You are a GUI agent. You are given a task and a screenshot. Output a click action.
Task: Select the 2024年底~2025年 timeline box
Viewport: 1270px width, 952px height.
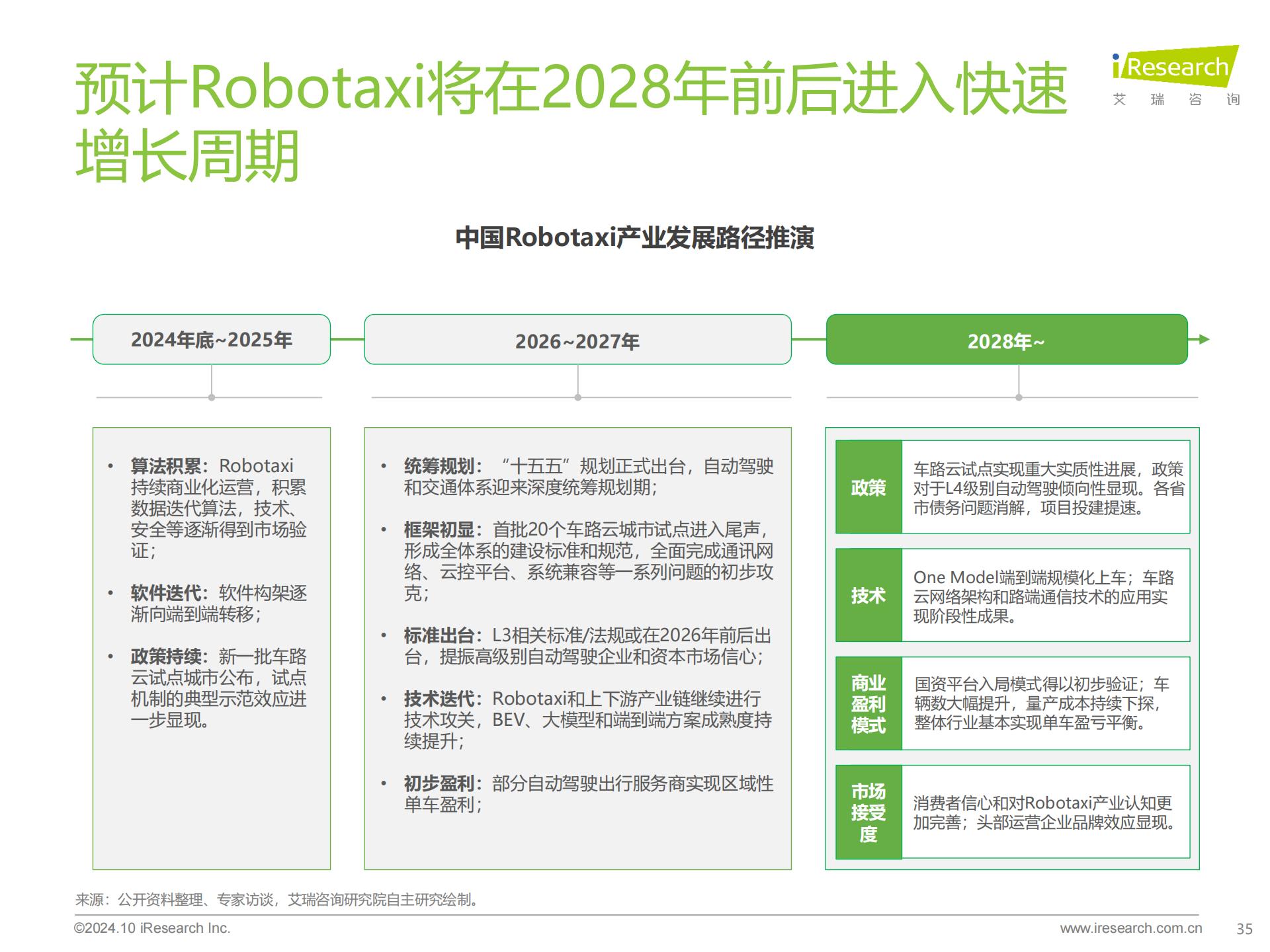[x=211, y=339]
